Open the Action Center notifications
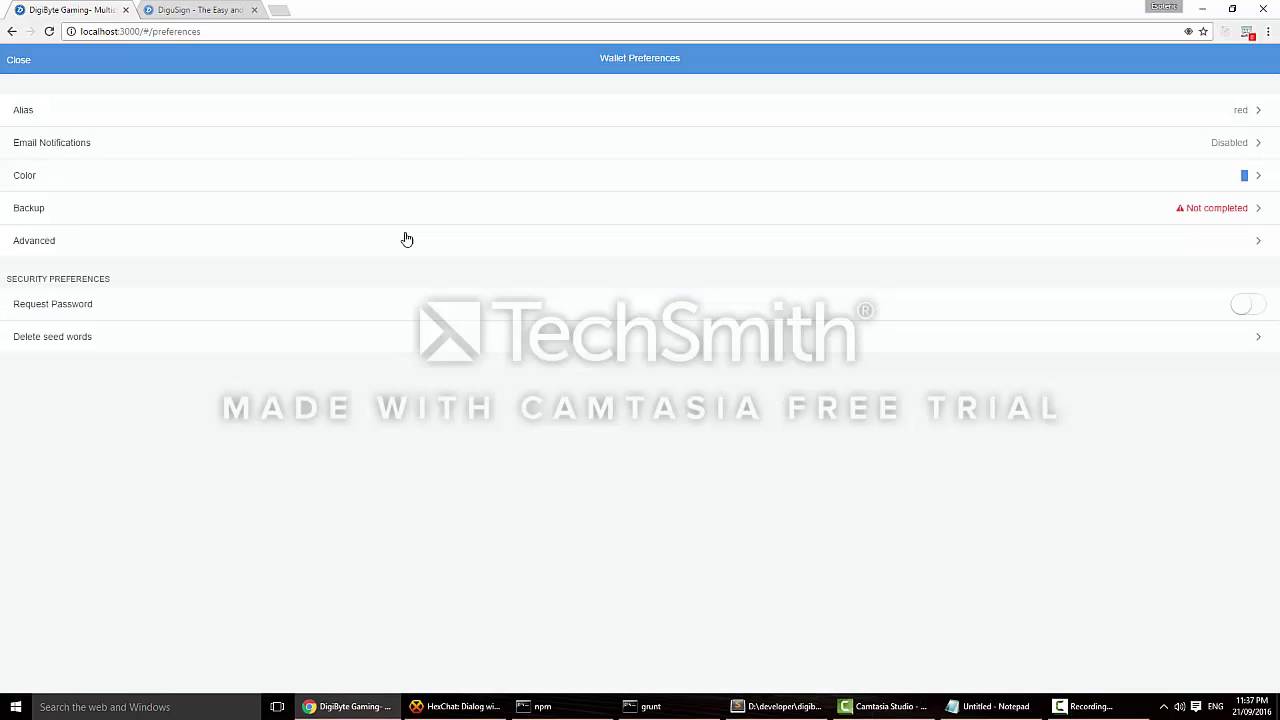The image size is (1280, 720). pyautogui.click(x=1195, y=706)
